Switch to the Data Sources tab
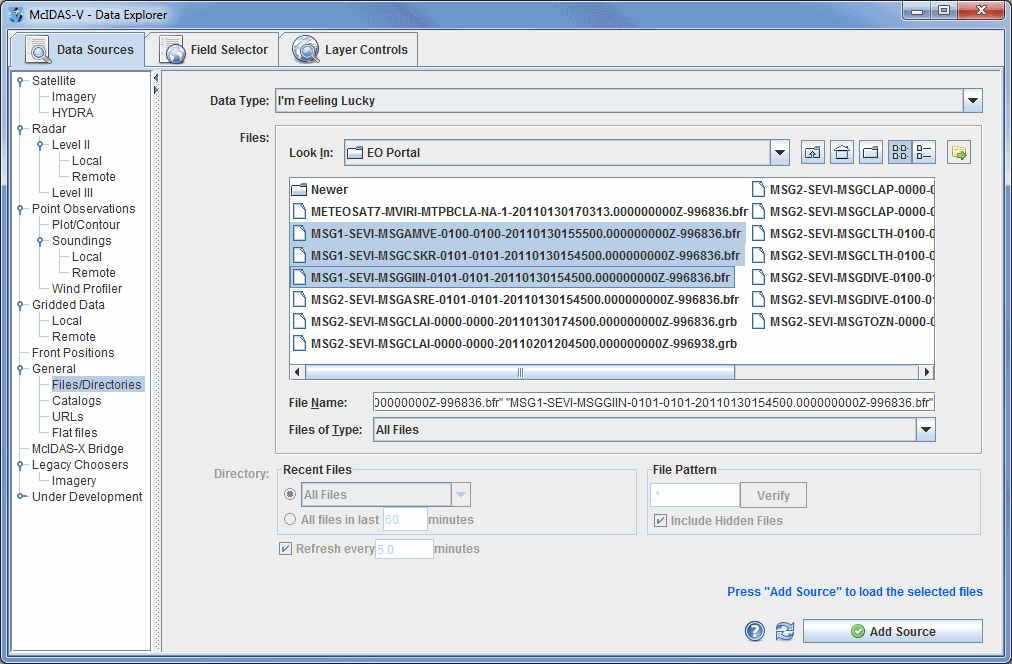This screenshot has height=664, width=1012. tap(77, 50)
